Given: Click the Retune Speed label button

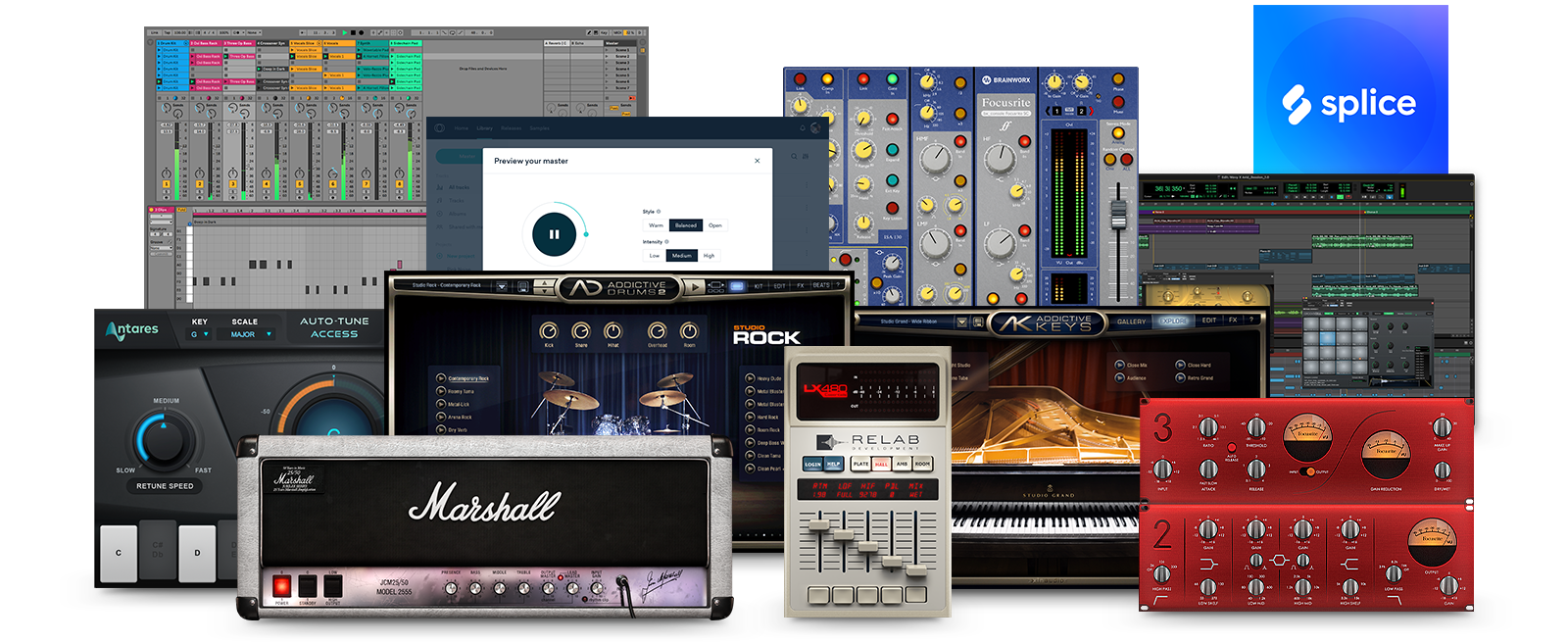Looking at the screenshot, I should click(x=165, y=486).
